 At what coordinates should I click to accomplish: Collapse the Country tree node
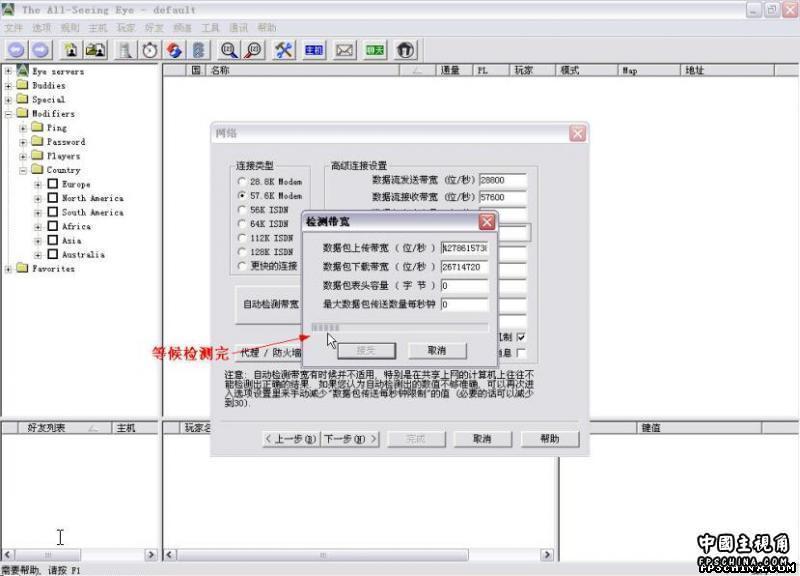click(x=23, y=170)
